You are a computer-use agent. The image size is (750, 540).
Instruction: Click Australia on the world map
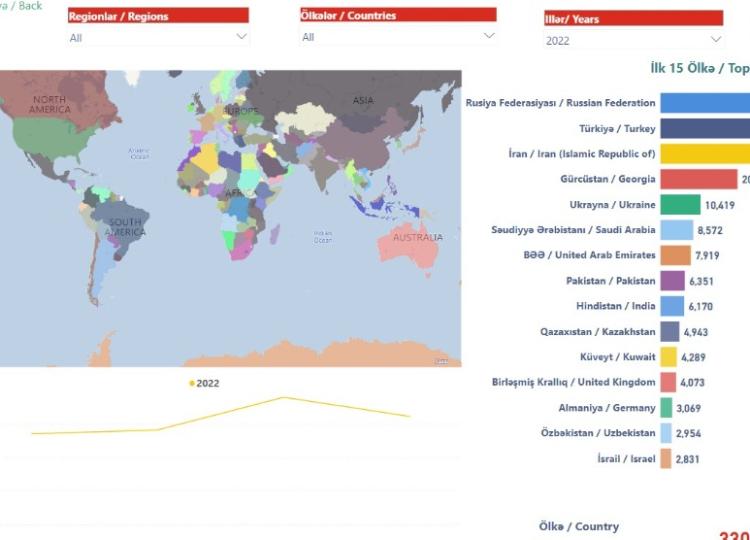click(416, 240)
